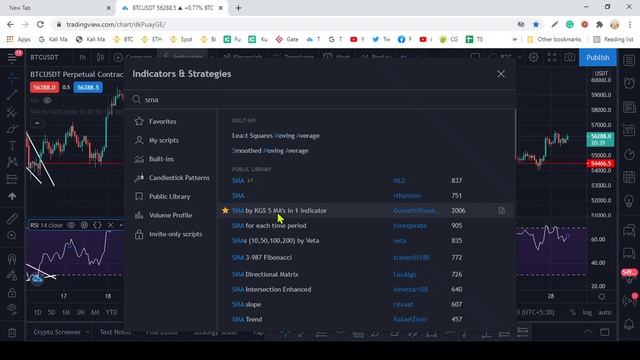Viewport: 640px width, 360px height.
Task: Open the TradingView hamburger menu
Action: [12, 58]
